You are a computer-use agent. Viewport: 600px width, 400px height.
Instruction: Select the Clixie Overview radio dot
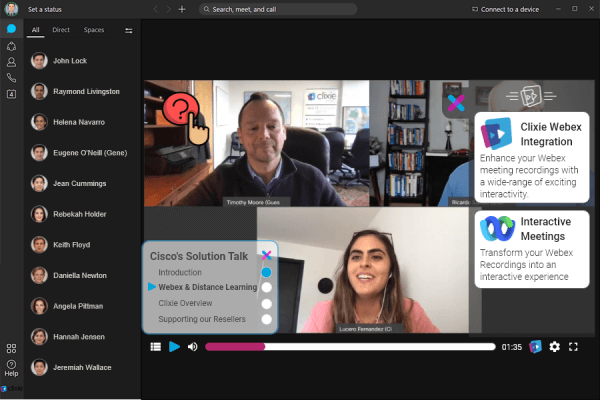pyautogui.click(x=266, y=304)
